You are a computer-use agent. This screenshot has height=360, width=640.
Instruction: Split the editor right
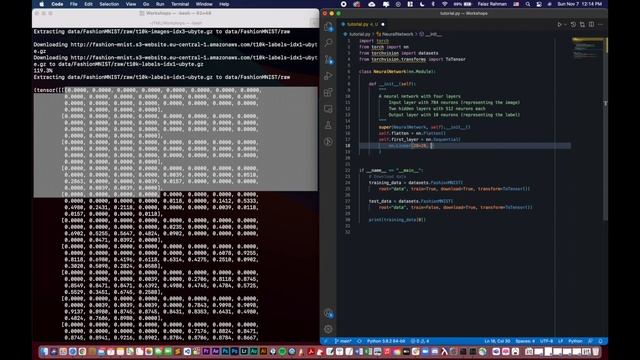tap(591, 24)
